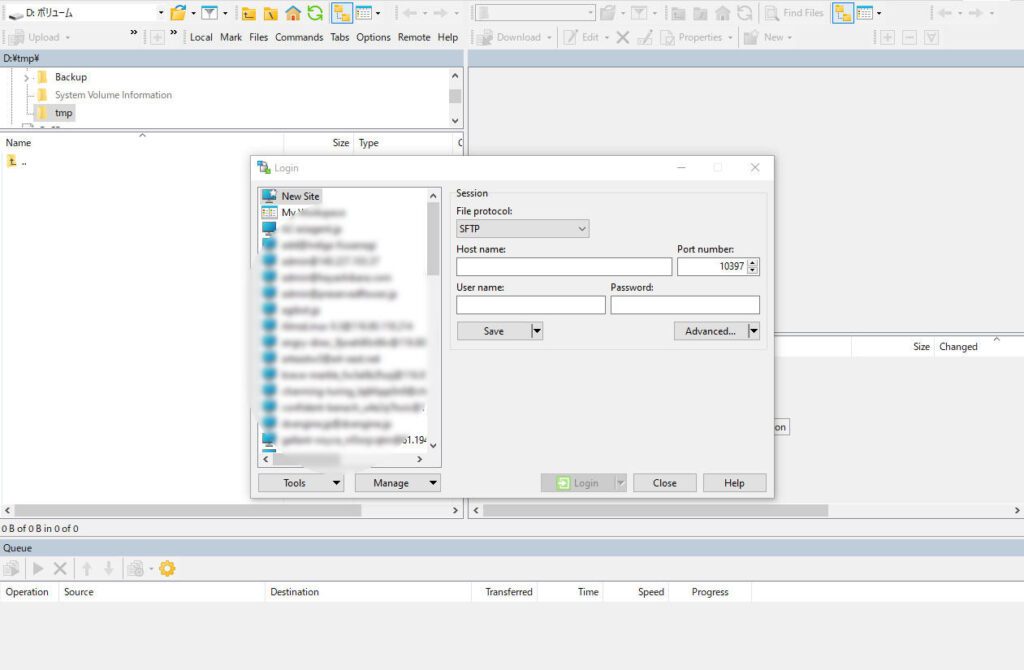Open the Tabs menu
1024x670 pixels.
340,37
